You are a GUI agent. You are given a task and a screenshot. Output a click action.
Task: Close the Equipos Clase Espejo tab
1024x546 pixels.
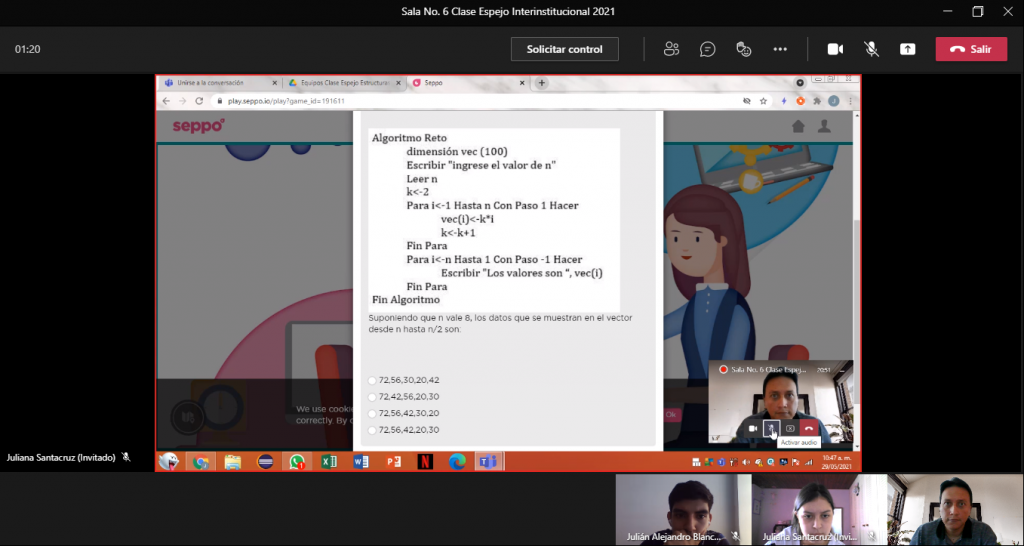point(399,83)
